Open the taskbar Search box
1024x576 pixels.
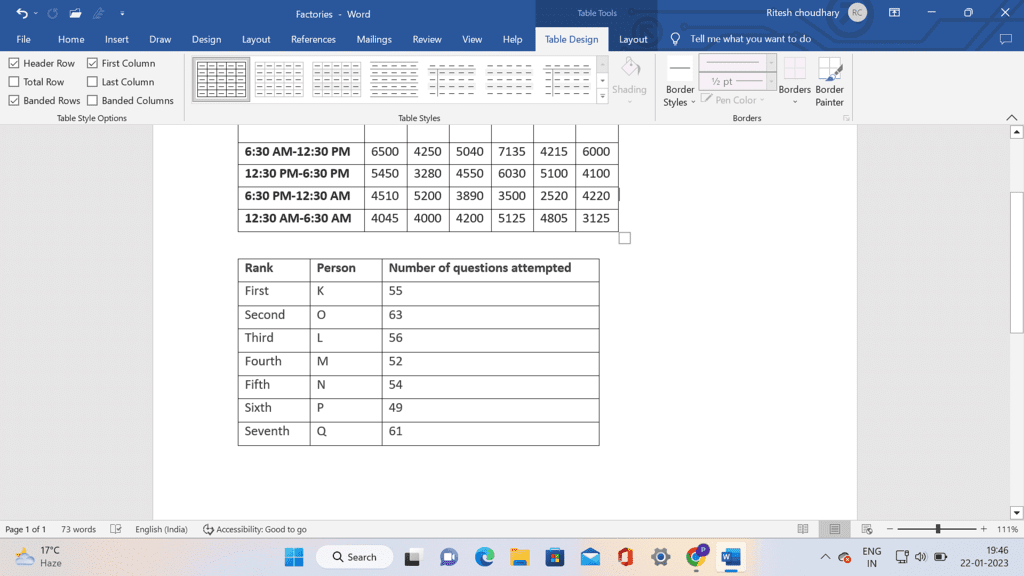(x=355, y=557)
